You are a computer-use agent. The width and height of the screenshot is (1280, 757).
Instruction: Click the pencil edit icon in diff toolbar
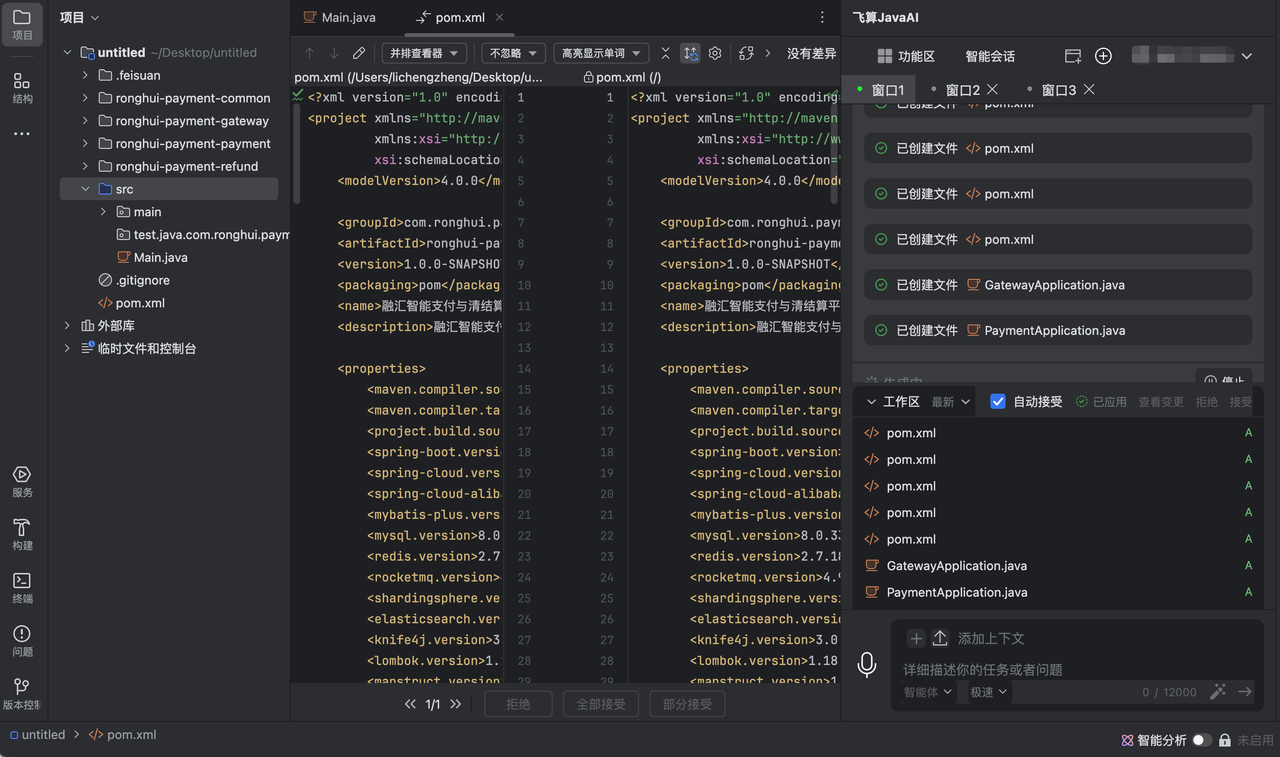[360, 53]
